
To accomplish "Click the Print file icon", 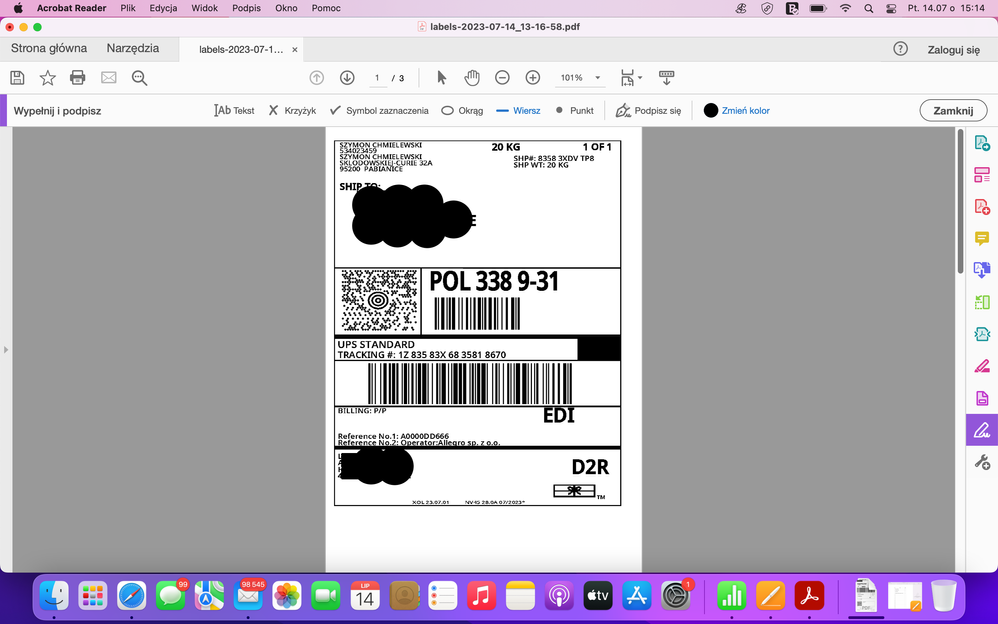I will [x=78, y=78].
